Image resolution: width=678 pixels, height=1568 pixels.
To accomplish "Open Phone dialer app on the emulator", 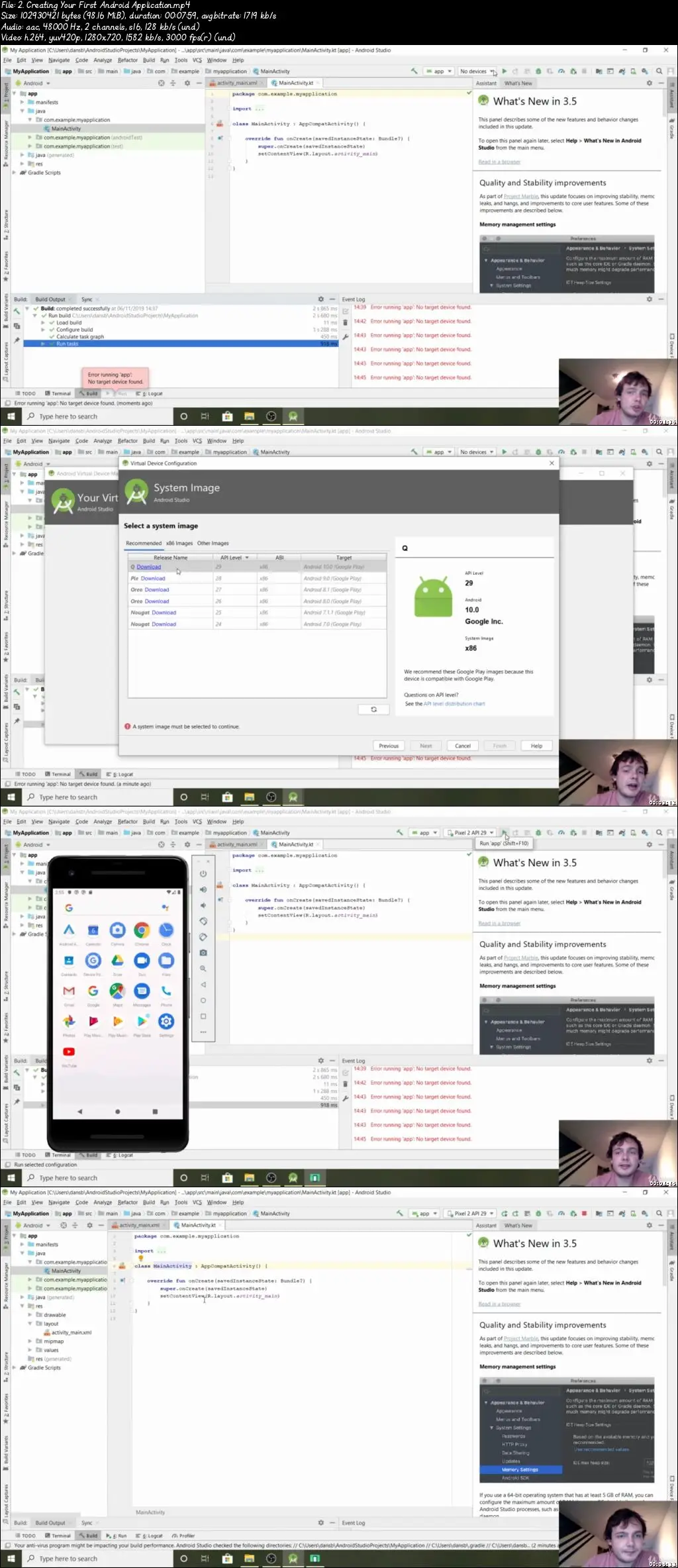I will pyautogui.click(x=166, y=991).
